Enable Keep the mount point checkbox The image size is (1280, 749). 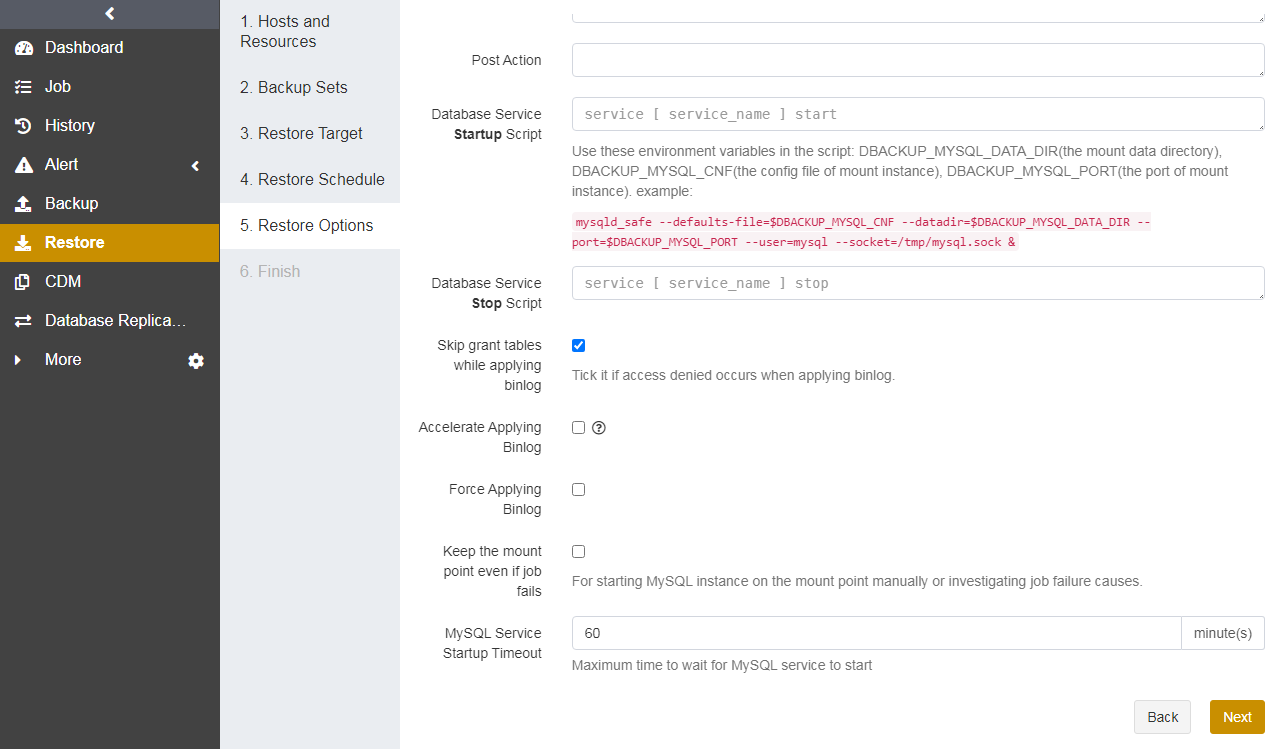(x=578, y=552)
